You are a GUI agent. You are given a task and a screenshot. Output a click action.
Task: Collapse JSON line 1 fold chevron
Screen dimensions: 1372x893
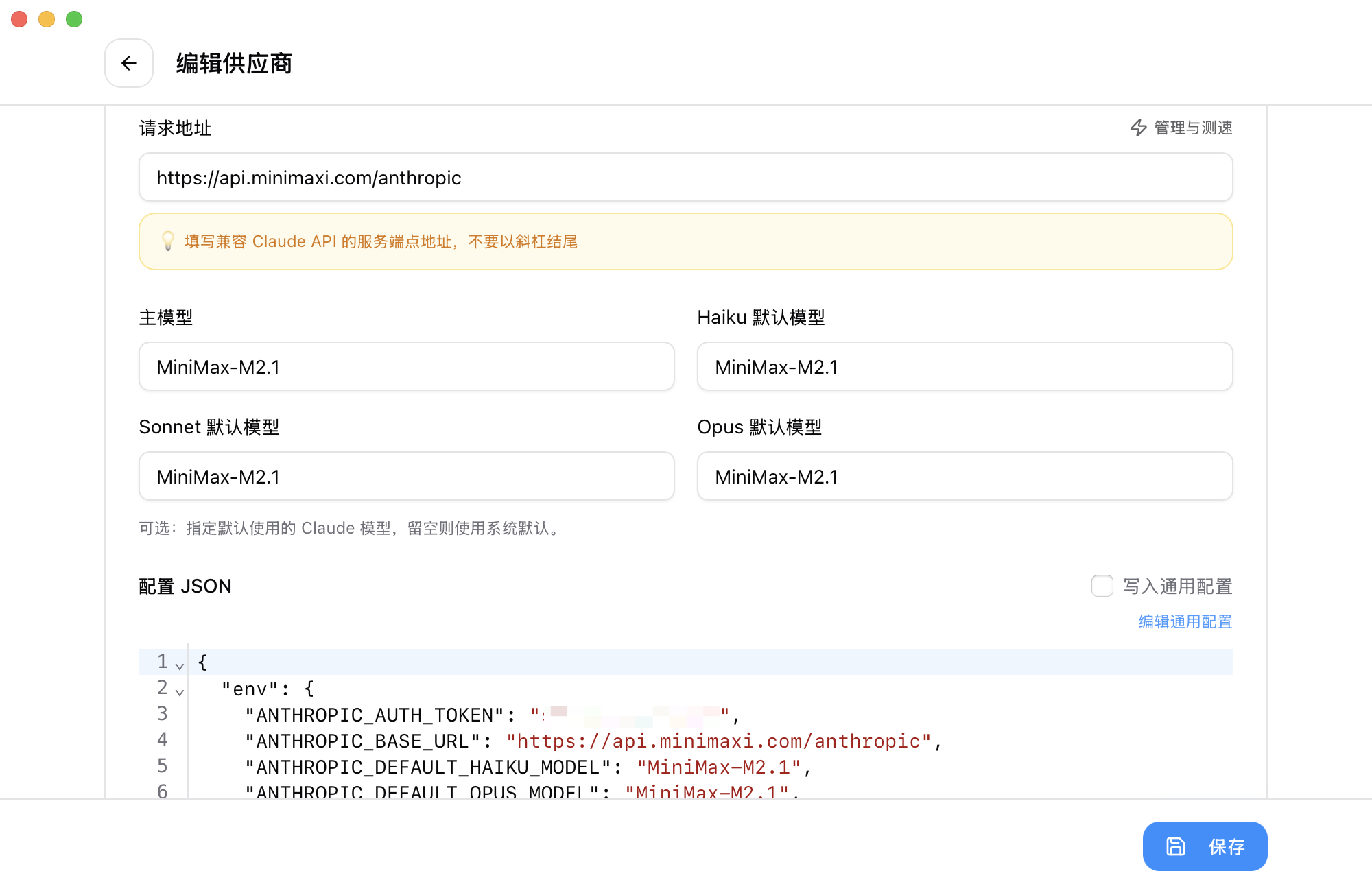coord(180,666)
